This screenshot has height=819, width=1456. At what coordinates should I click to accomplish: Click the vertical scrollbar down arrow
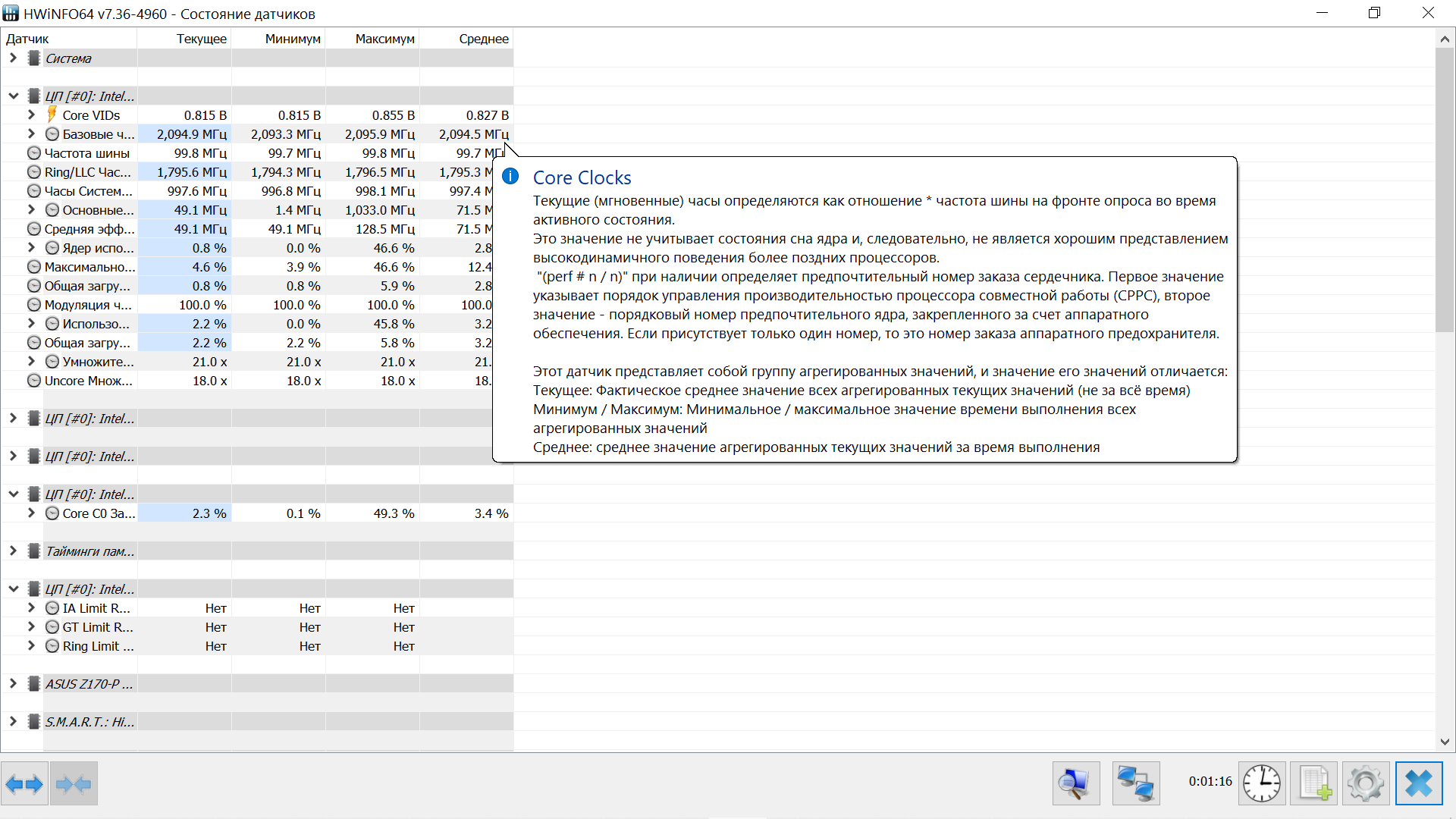(x=1445, y=742)
